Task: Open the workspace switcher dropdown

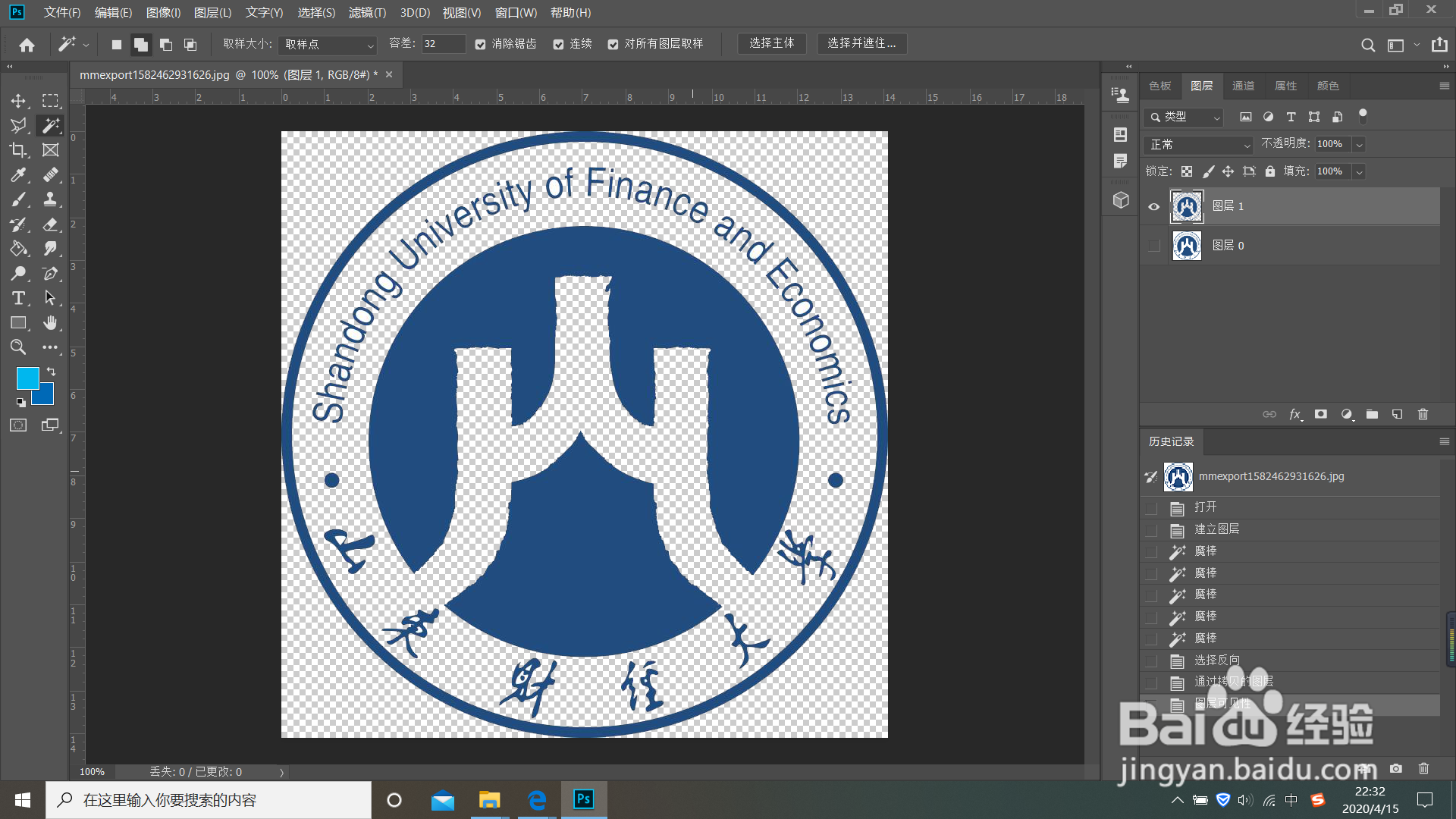Action: coord(1403,45)
